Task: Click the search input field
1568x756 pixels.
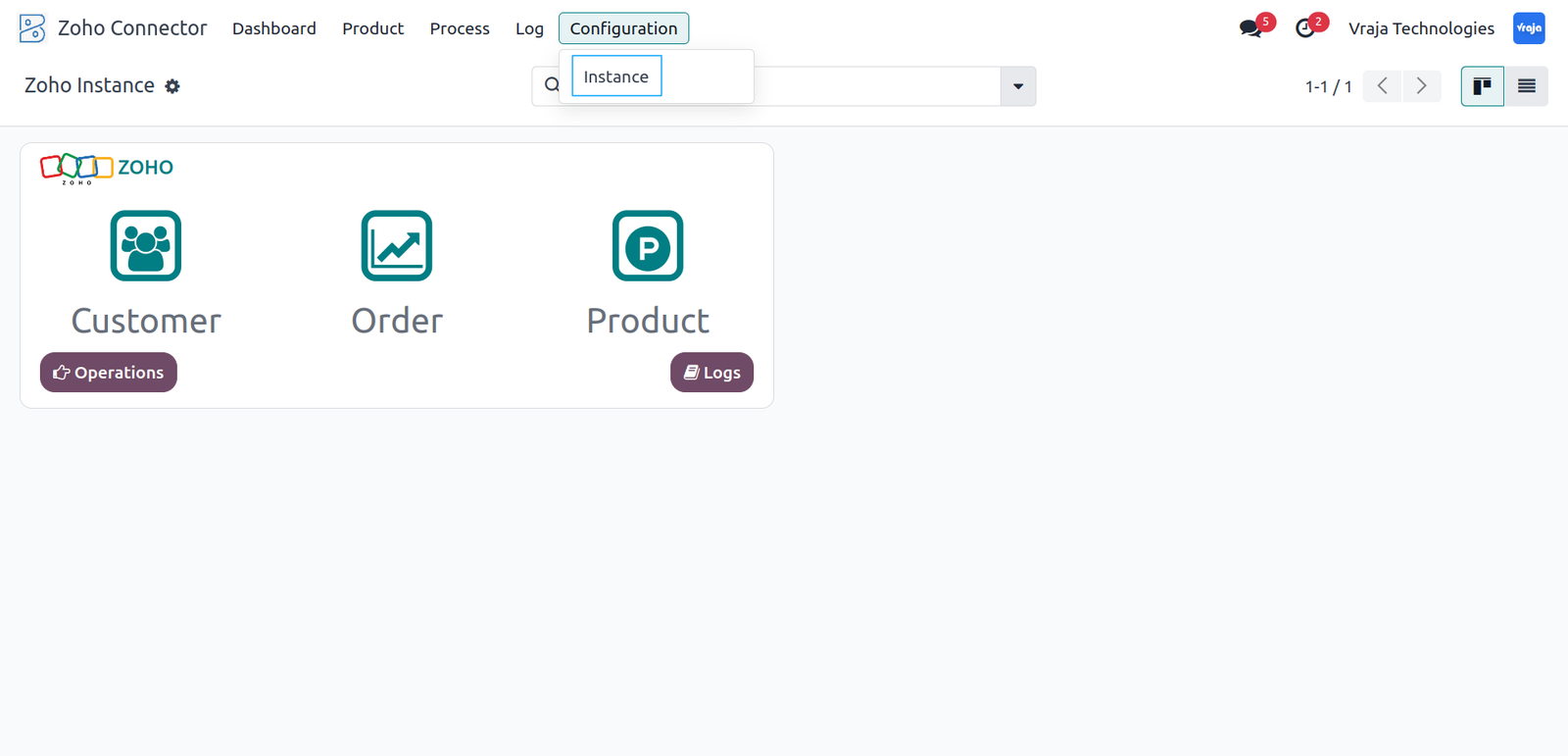Action: tap(878, 86)
